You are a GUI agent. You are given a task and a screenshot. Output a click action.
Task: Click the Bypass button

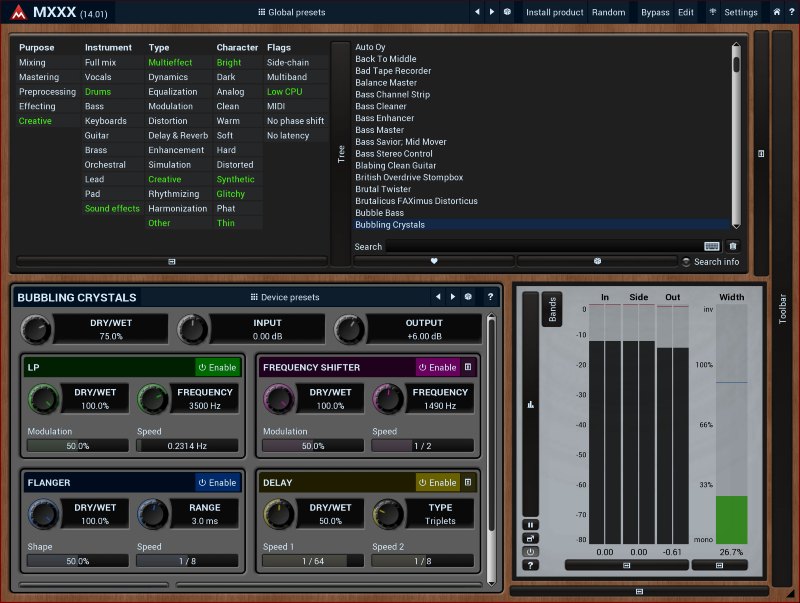pyautogui.click(x=655, y=12)
